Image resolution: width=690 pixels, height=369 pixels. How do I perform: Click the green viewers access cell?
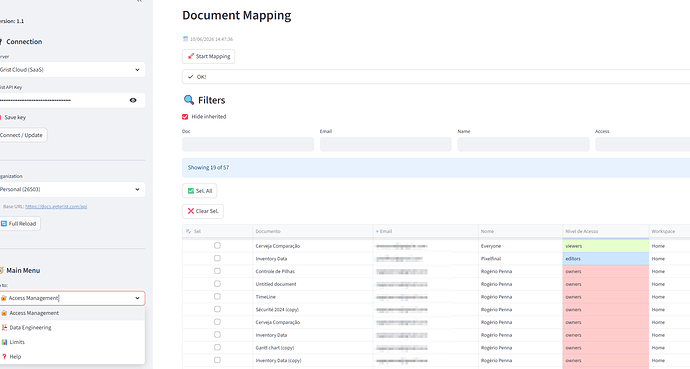[x=606, y=246]
